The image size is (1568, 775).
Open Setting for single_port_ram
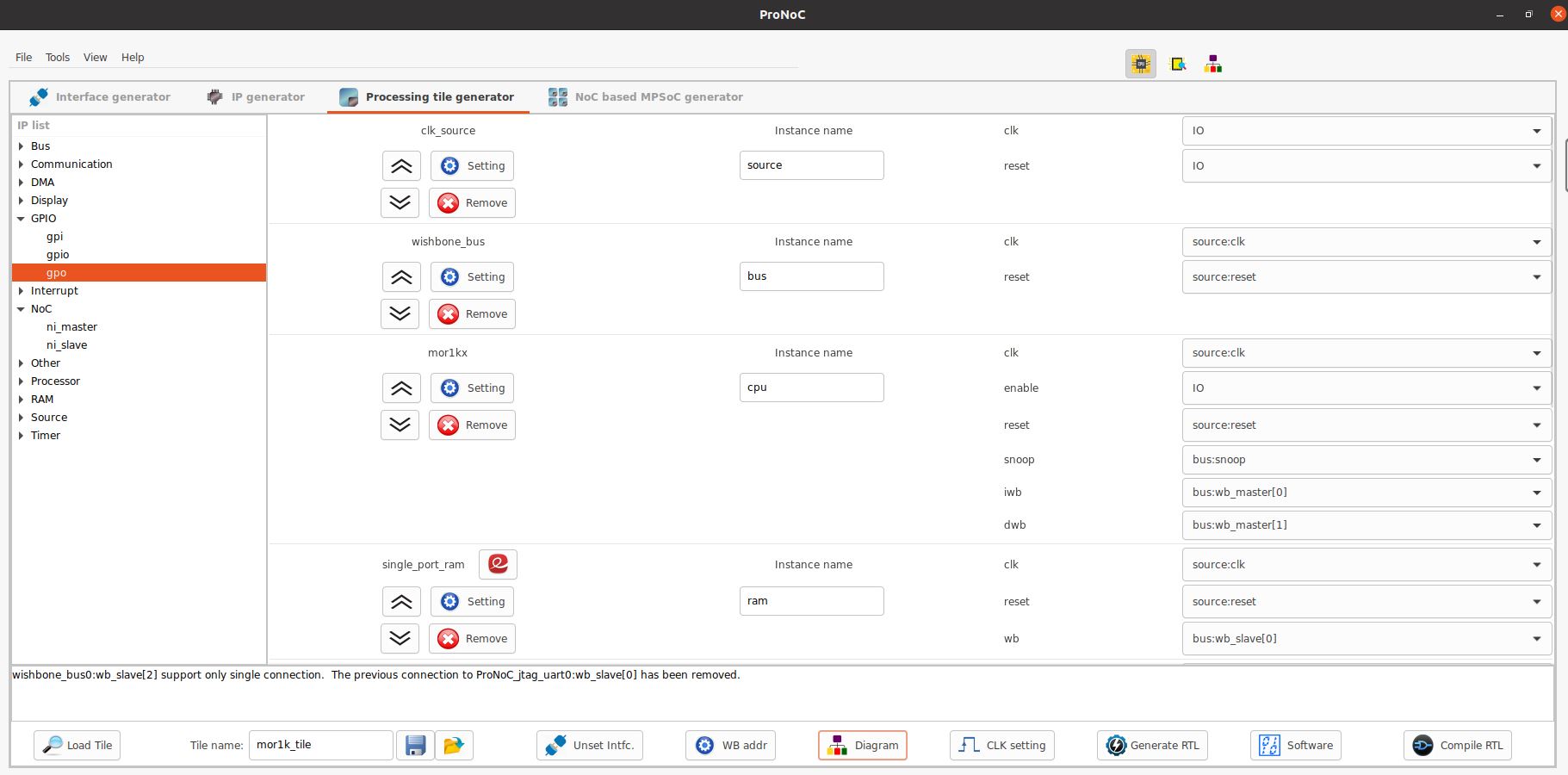point(472,602)
